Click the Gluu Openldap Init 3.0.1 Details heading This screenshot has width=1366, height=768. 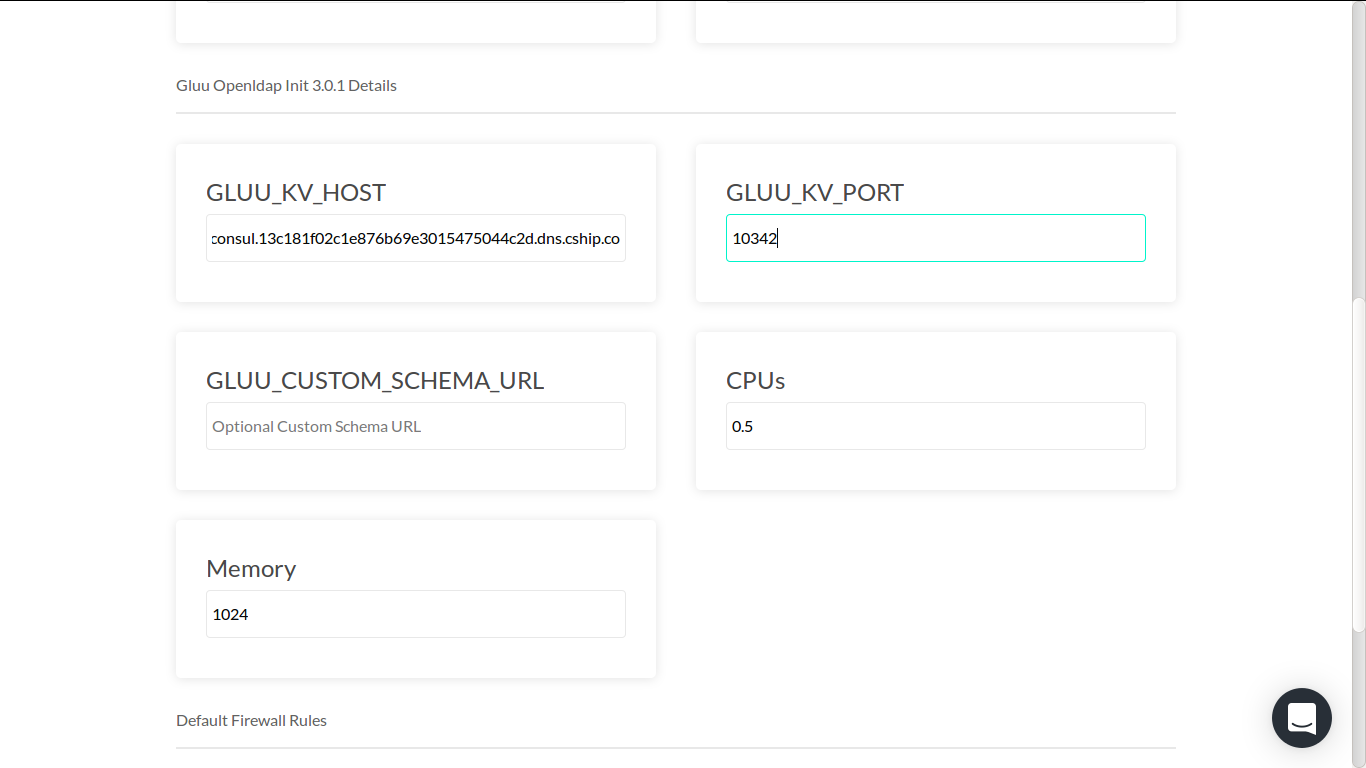click(x=286, y=85)
